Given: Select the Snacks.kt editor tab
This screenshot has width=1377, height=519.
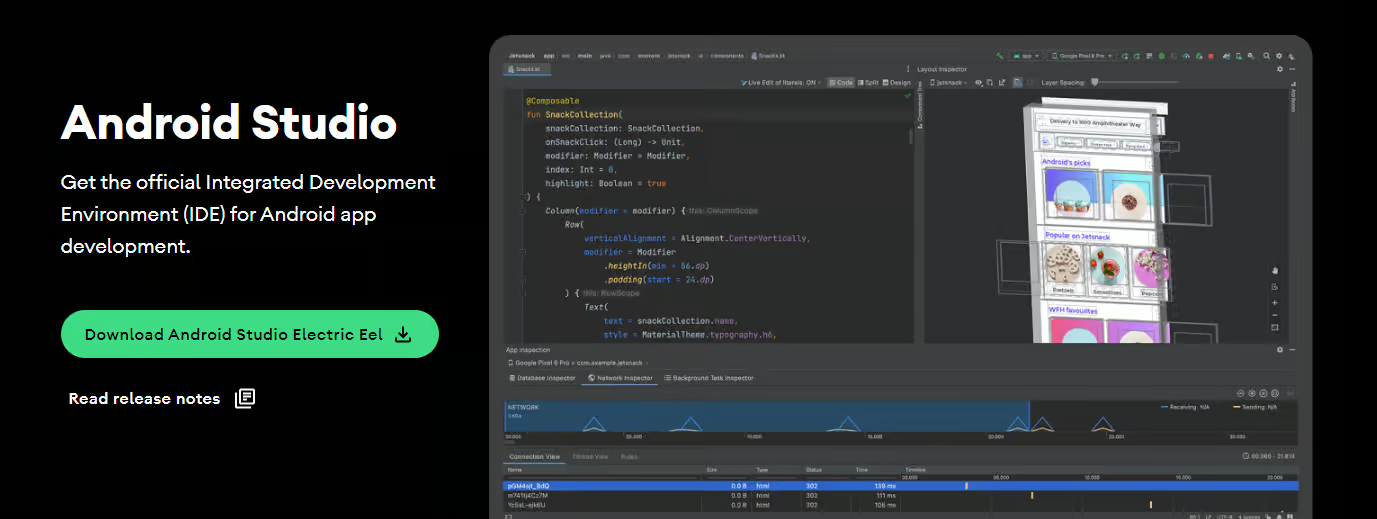Looking at the screenshot, I should [x=527, y=69].
